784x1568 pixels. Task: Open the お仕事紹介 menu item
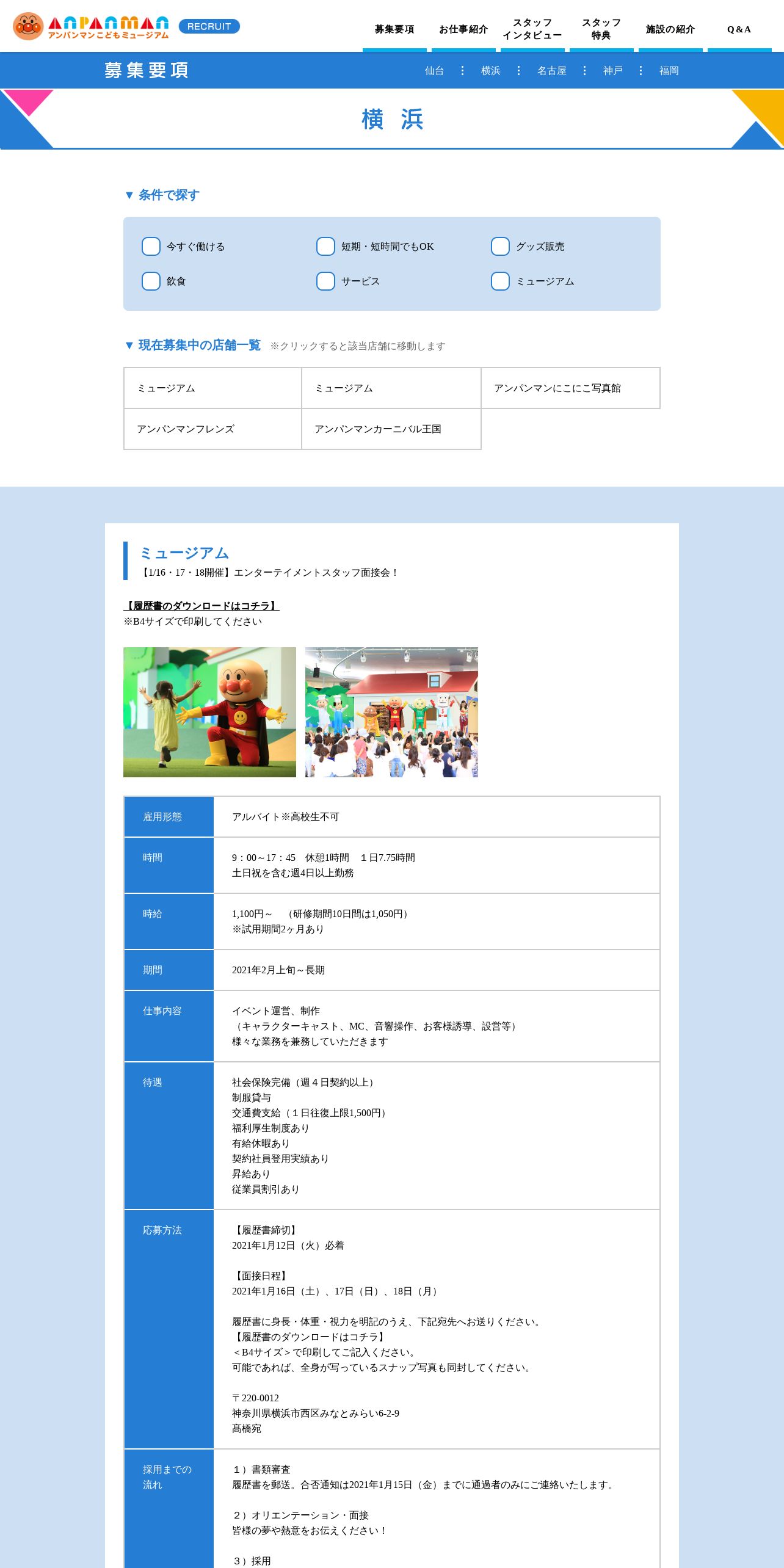click(x=463, y=29)
